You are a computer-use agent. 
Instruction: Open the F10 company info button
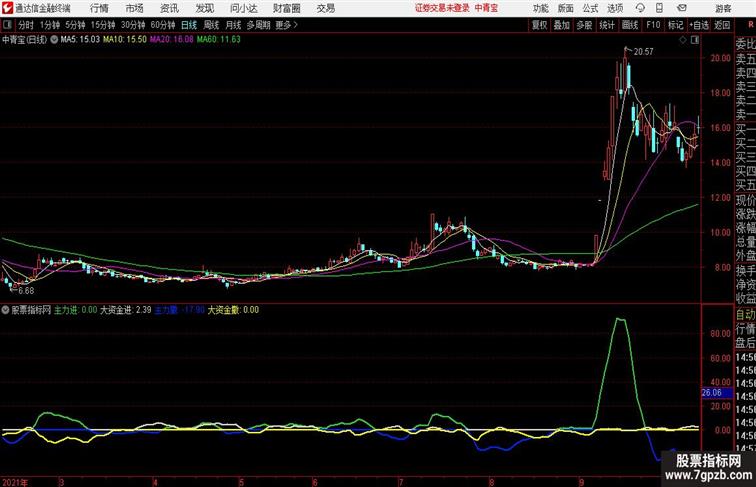pyautogui.click(x=653, y=25)
